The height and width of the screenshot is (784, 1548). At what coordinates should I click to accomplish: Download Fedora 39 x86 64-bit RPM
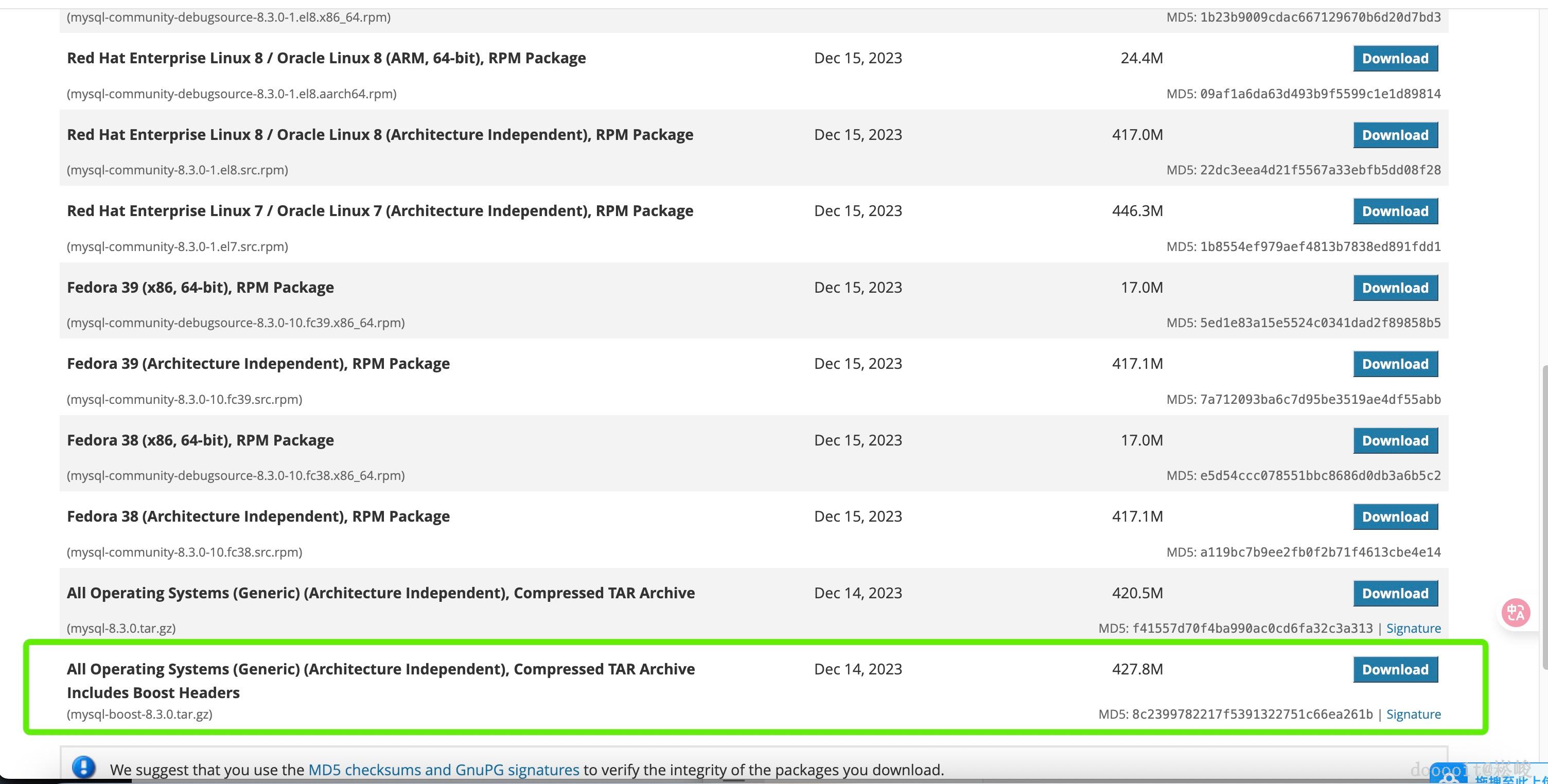pyautogui.click(x=1395, y=288)
